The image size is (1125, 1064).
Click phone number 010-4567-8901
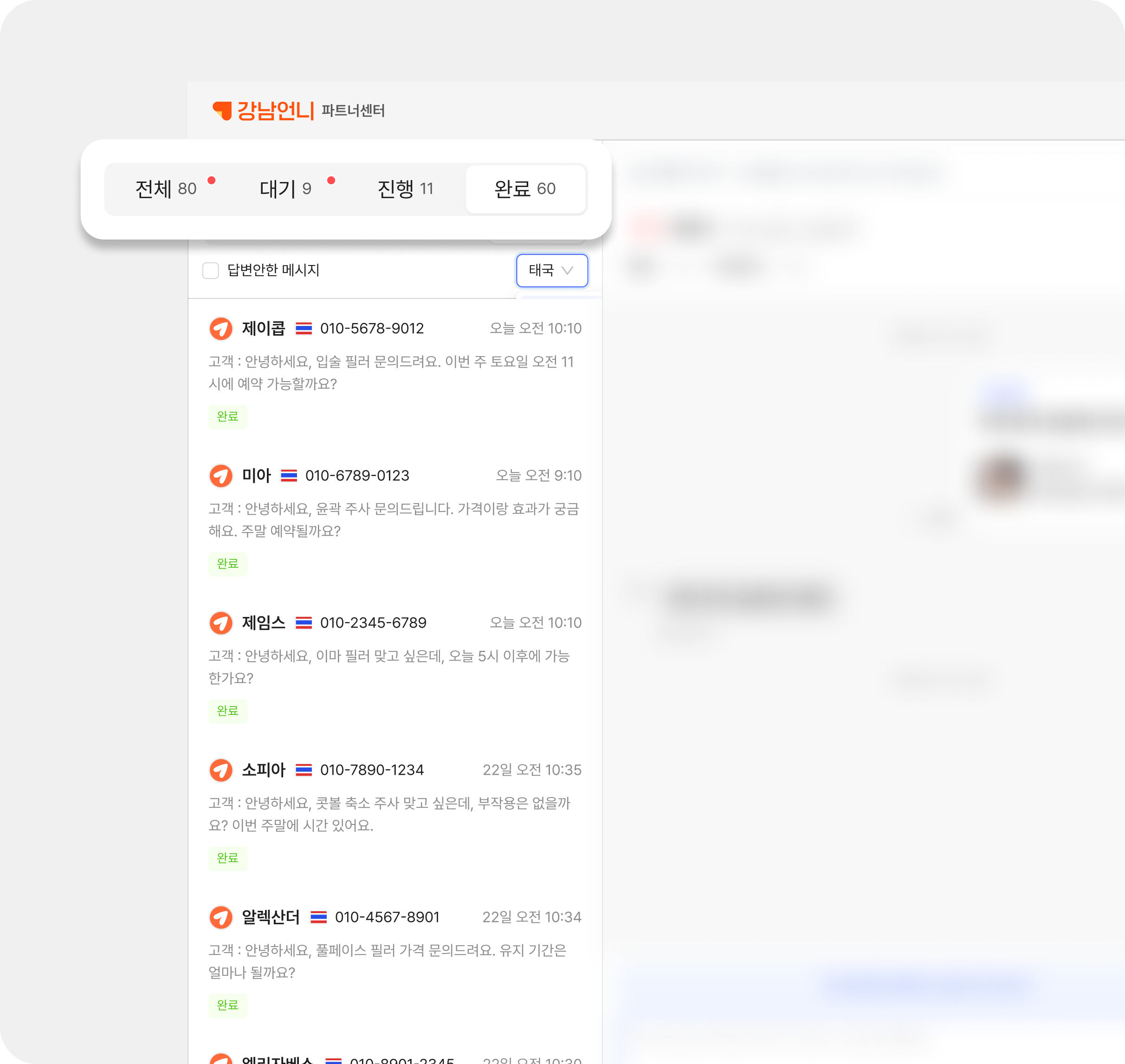coord(387,917)
